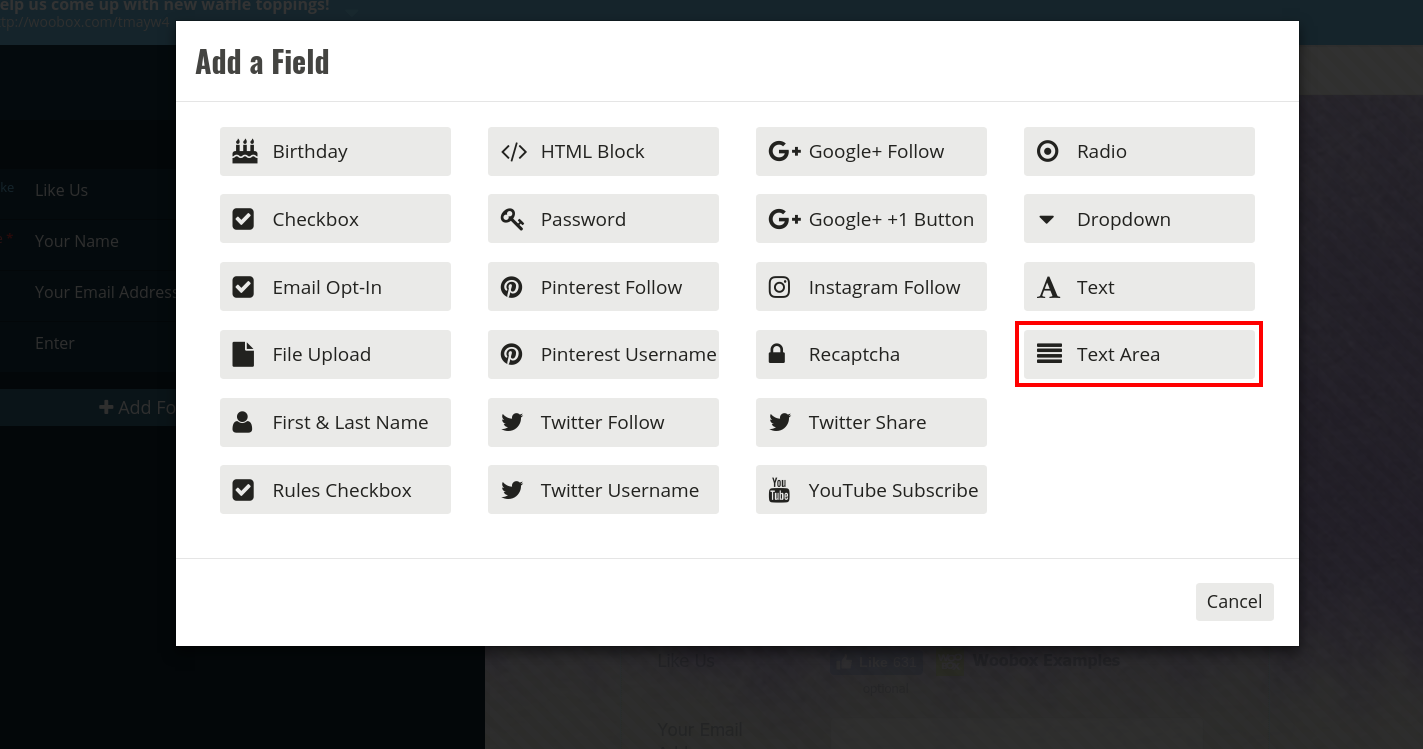Choose the Text field option
The height and width of the screenshot is (749, 1423).
coord(1139,287)
